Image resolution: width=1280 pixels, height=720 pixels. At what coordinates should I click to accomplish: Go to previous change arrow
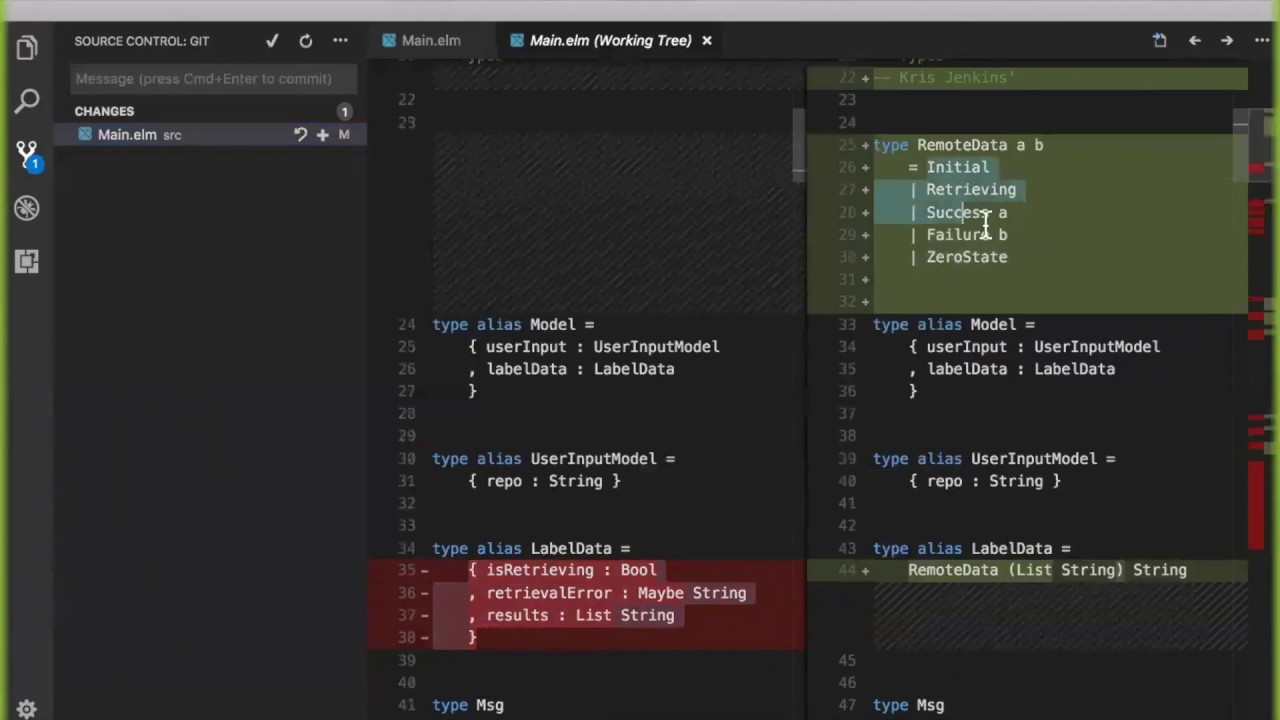[x=1194, y=41]
